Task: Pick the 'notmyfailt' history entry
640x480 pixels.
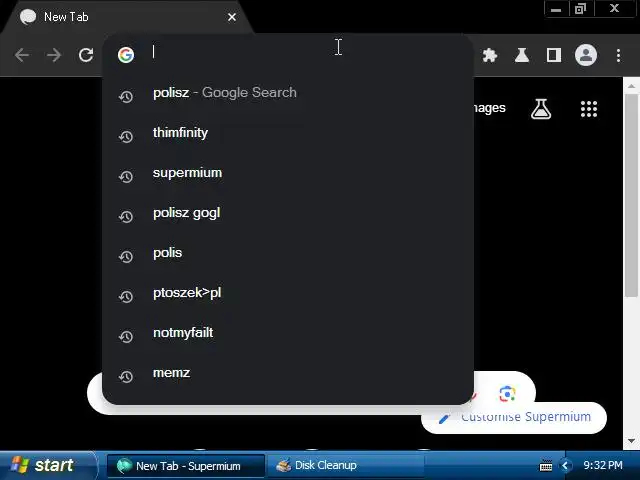Action: (x=288, y=333)
